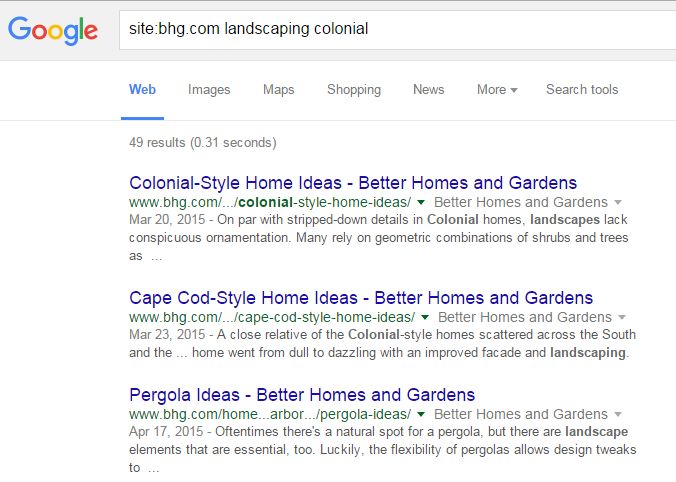Click gray arrow after third Better Homes and Gardens
This screenshot has width=676, height=482.
[x=618, y=414]
